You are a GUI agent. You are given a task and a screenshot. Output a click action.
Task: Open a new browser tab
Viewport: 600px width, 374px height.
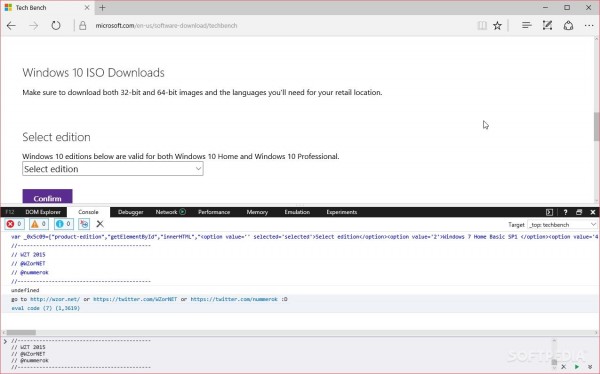point(102,7)
